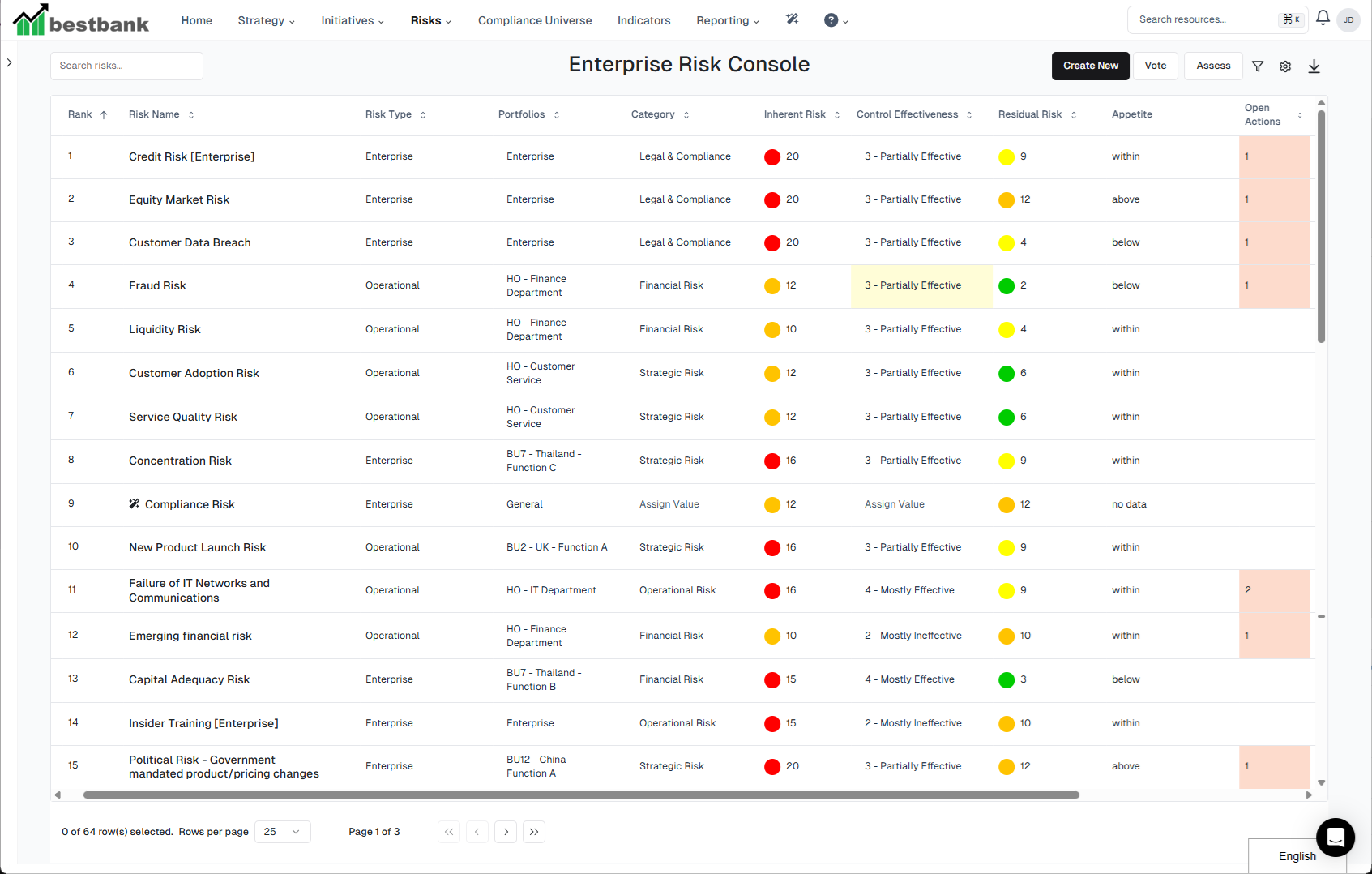Click the download/export icon in the toolbar
The image size is (1372, 874).
[x=1314, y=66]
